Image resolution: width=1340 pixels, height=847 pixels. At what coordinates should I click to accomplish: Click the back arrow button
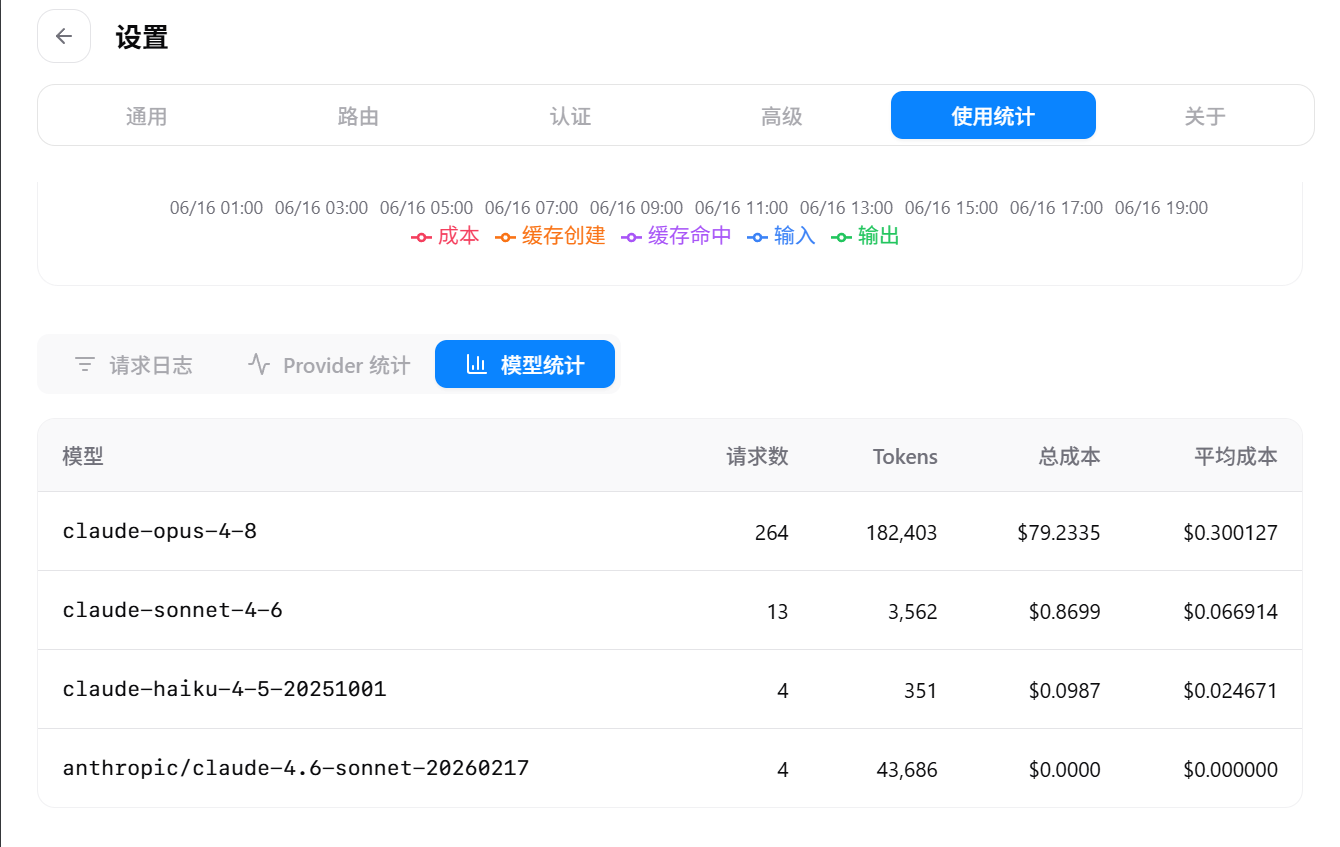click(x=64, y=37)
